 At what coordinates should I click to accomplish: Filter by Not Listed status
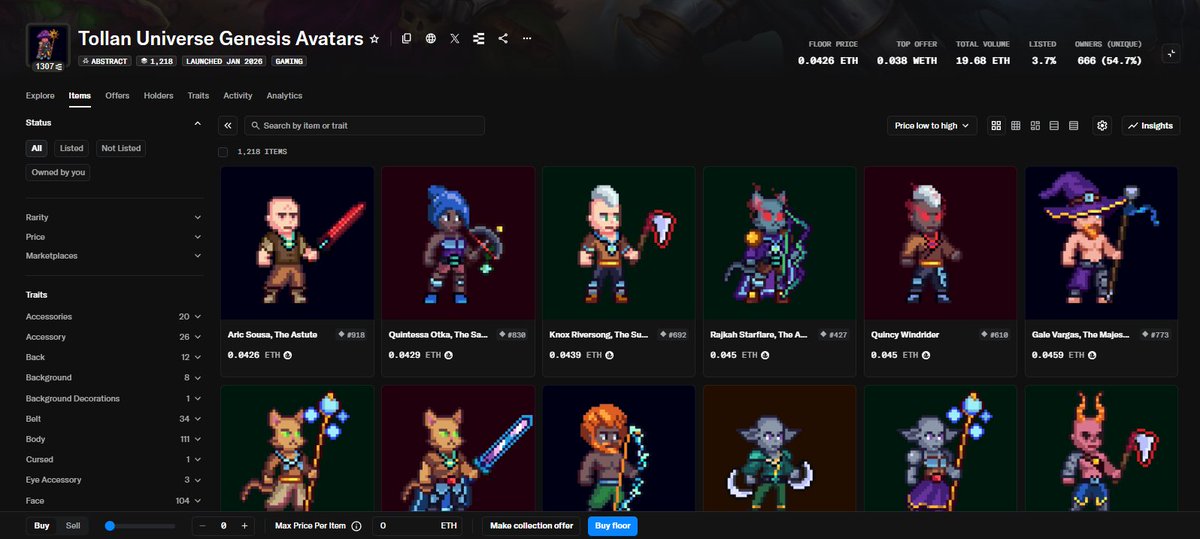tap(121, 148)
